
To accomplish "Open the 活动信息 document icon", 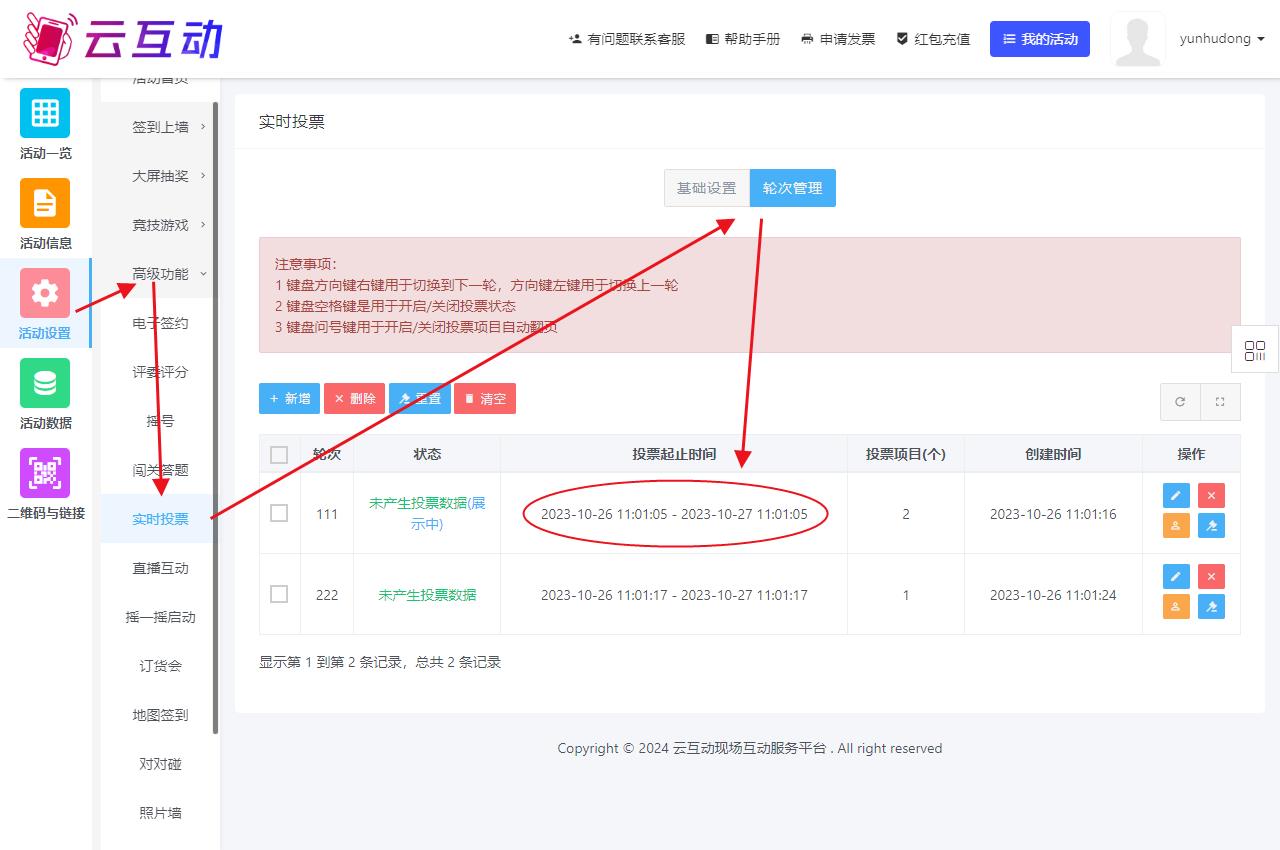I will [x=45, y=203].
